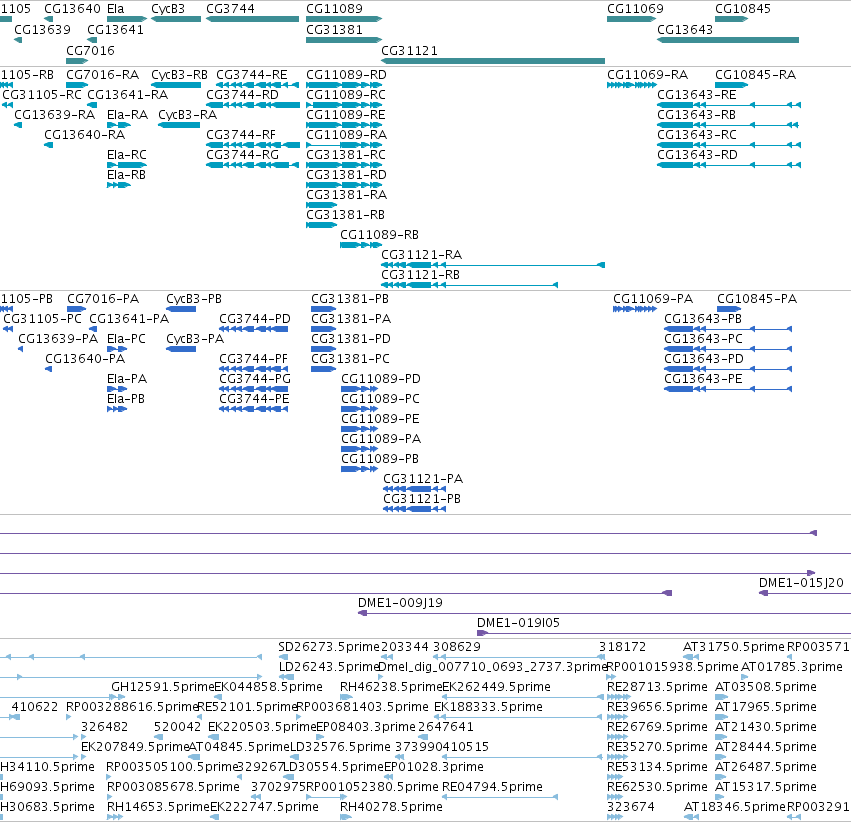Click transcript CG11089-RD
This screenshot has width=851, height=822.
coord(346,75)
